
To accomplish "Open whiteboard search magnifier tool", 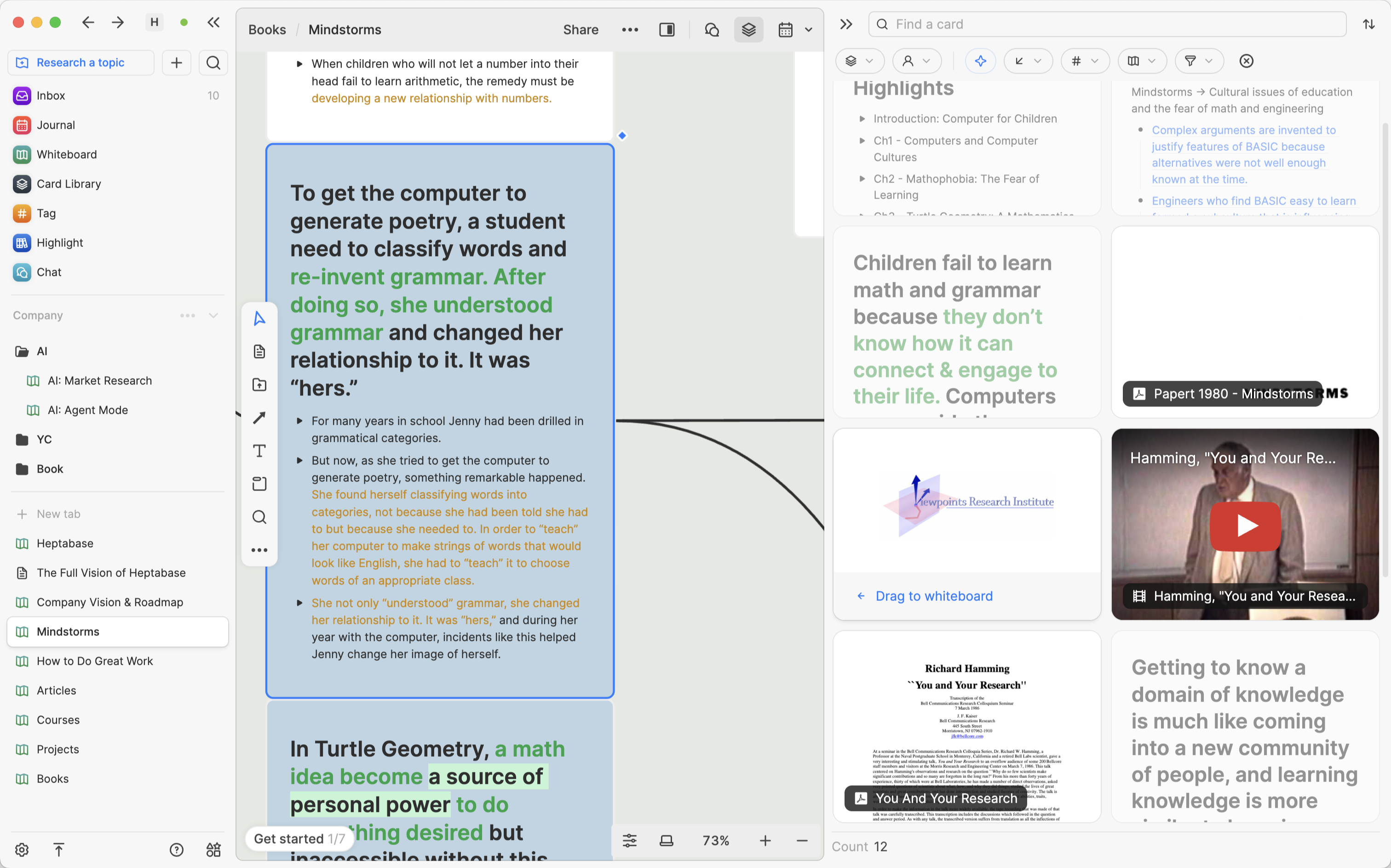I will (x=259, y=517).
